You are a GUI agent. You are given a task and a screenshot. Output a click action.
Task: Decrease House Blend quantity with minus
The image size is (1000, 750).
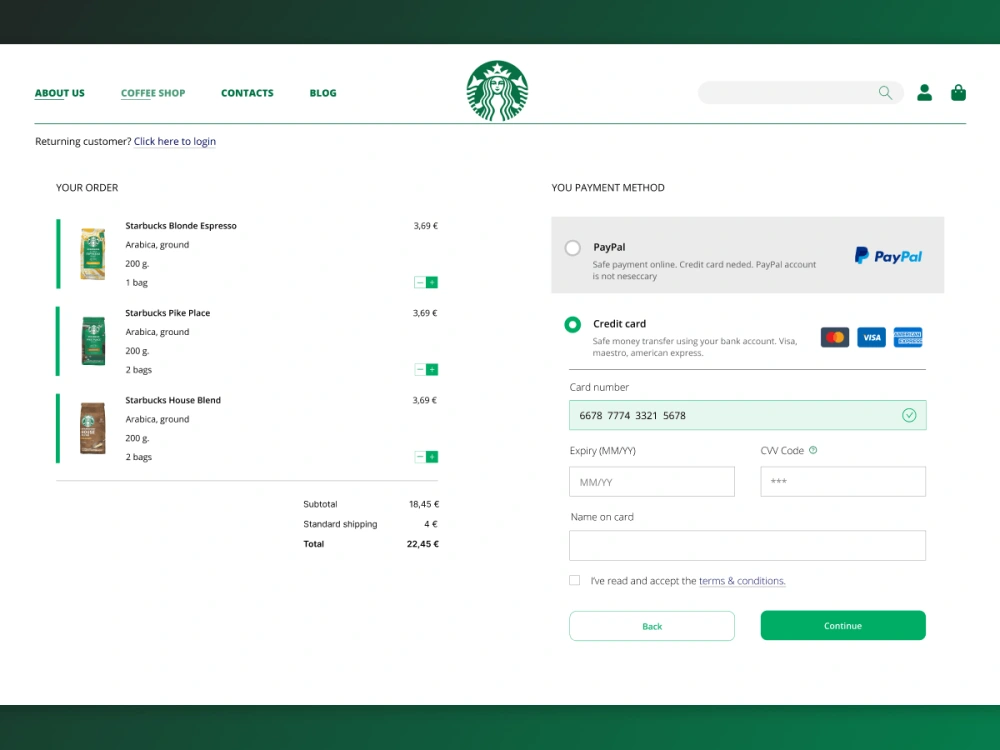(420, 457)
